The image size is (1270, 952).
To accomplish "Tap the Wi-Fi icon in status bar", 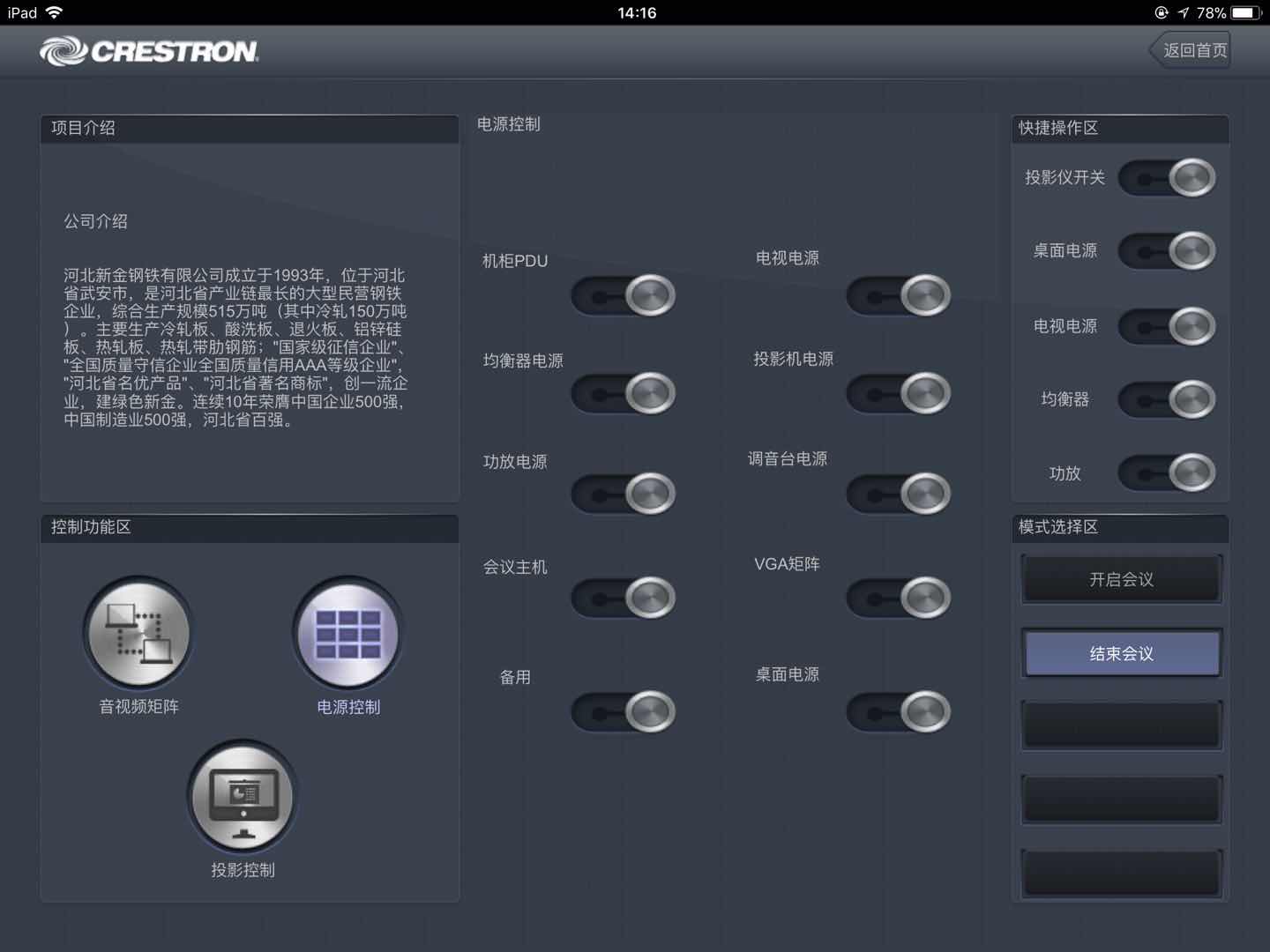I will [55, 12].
